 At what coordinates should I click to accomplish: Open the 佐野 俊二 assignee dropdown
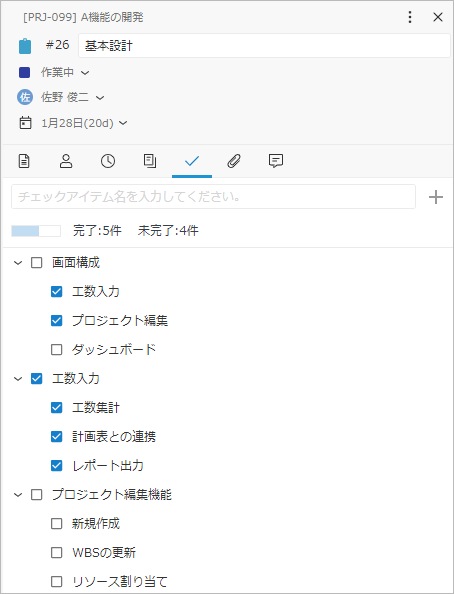(x=72, y=97)
